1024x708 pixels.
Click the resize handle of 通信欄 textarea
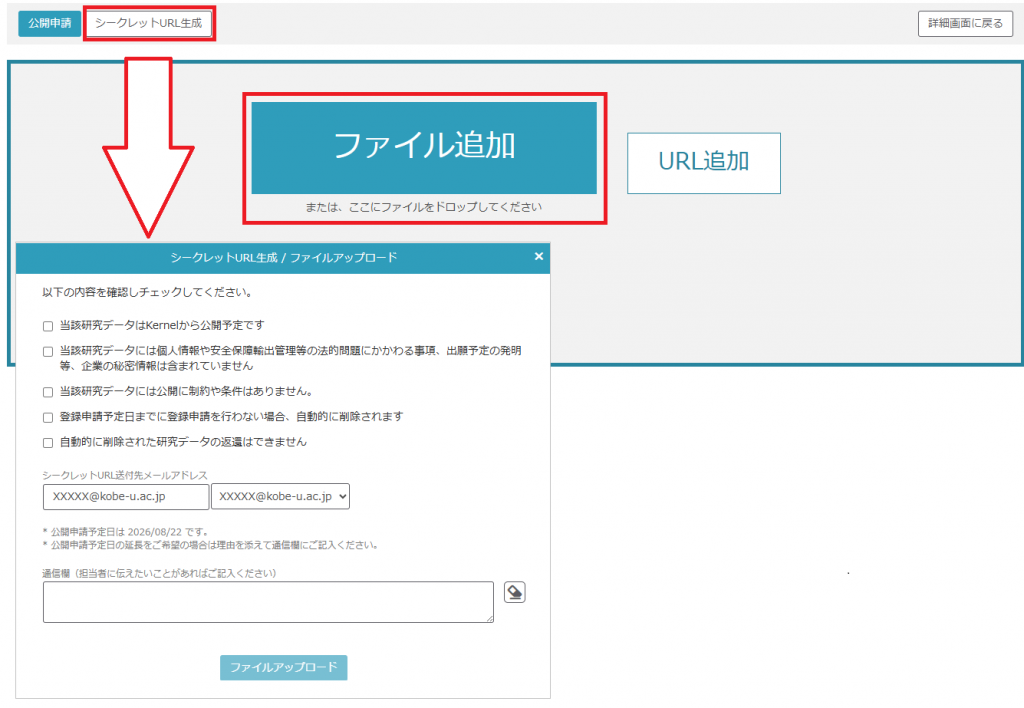pyautogui.click(x=490, y=619)
